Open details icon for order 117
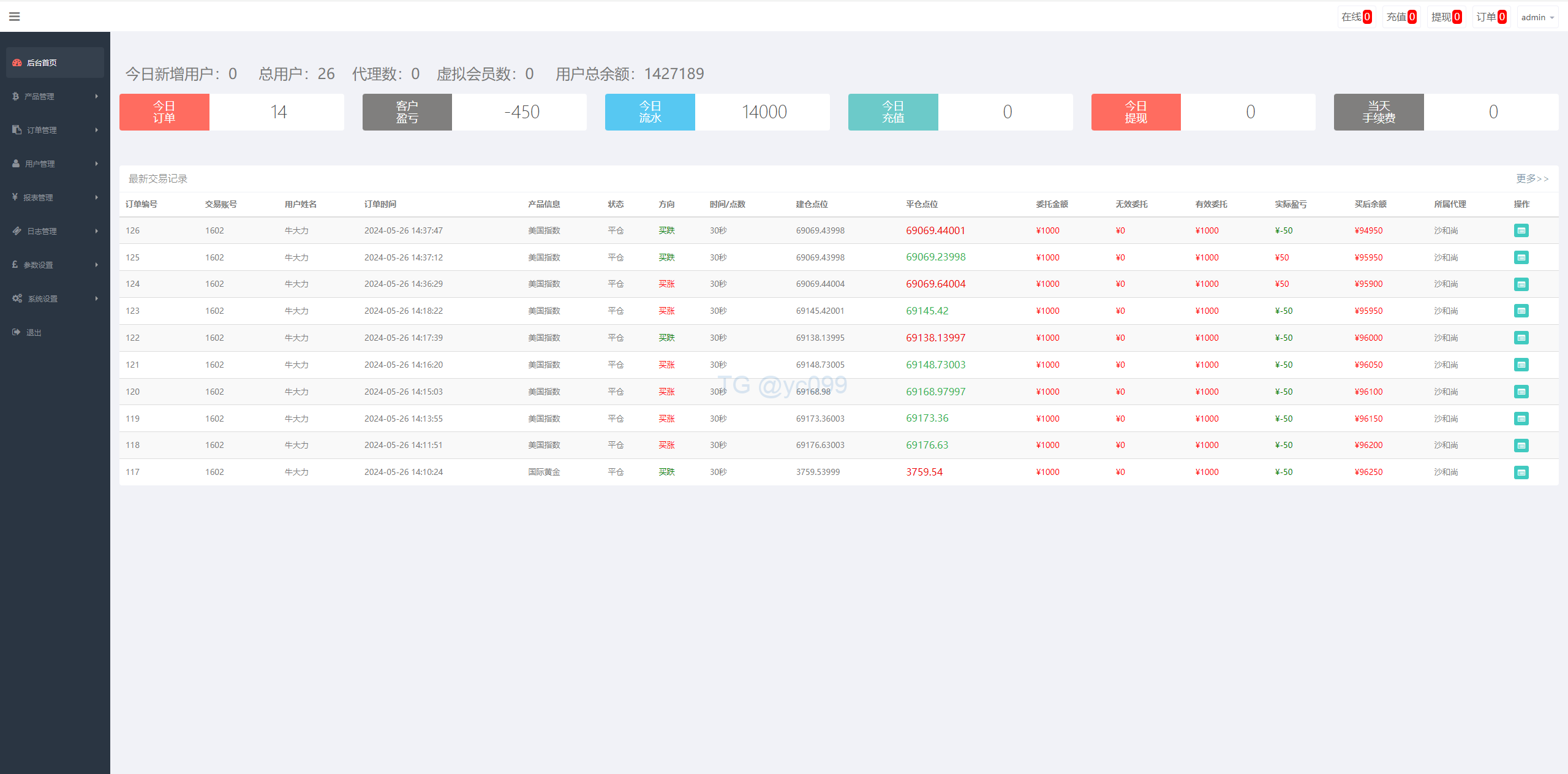The width and height of the screenshot is (1568, 774). (1521, 472)
